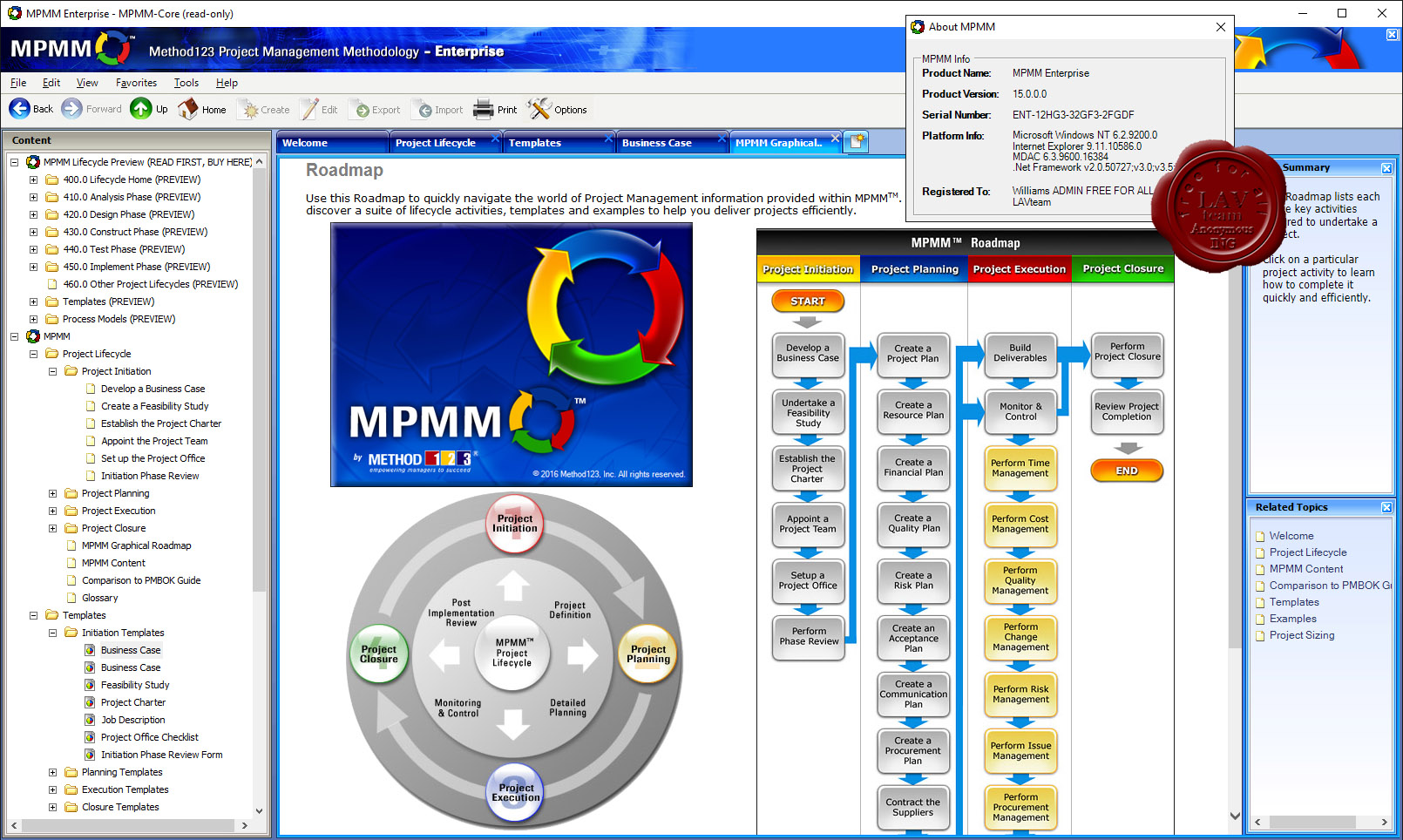Click Project Closure circle in lifecycle diagram
Image resolution: width=1403 pixels, height=840 pixels.
click(378, 654)
